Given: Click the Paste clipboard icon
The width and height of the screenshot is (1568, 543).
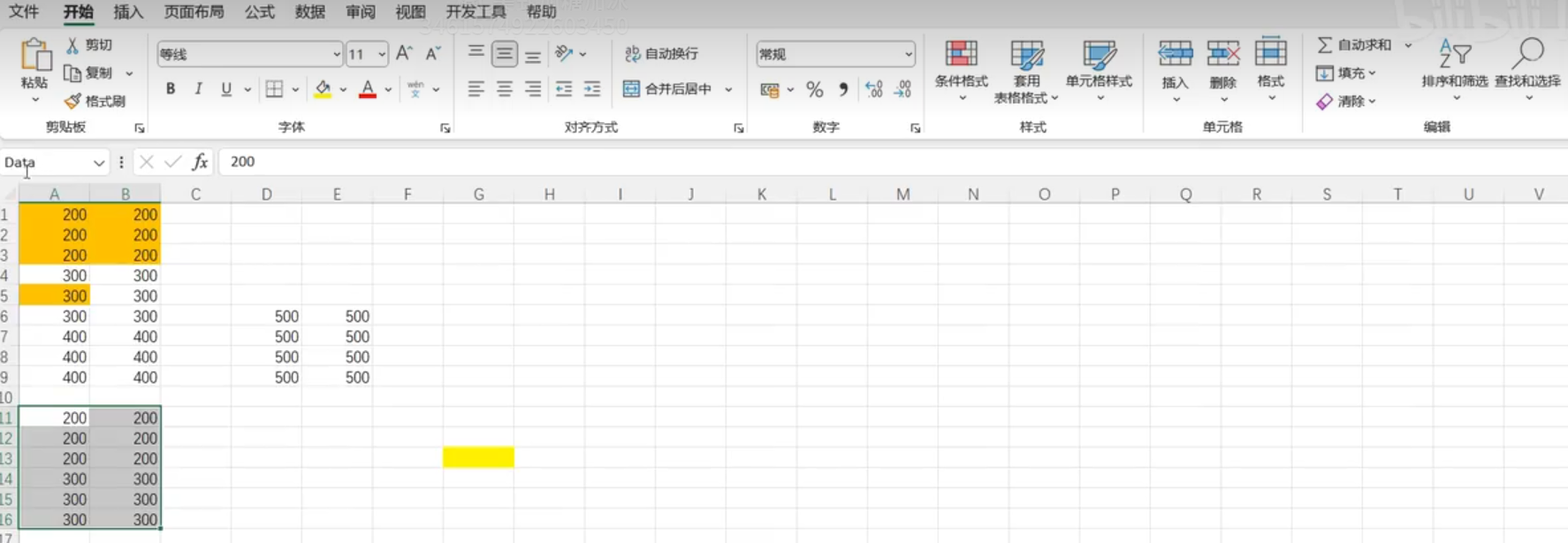Looking at the screenshot, I should [35, 55].
